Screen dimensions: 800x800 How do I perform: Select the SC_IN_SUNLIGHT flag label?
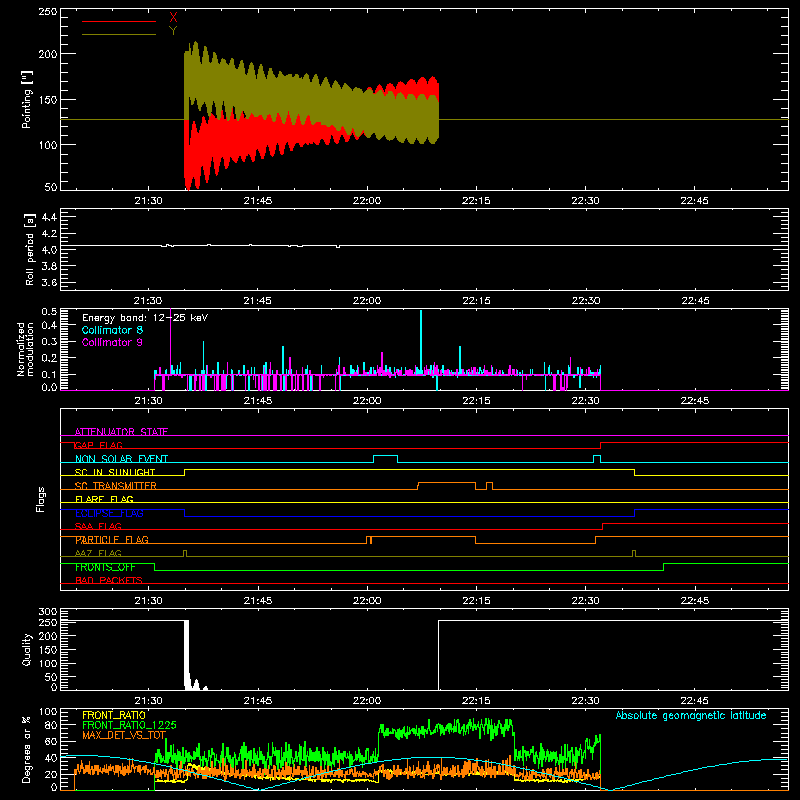pos(115,472)
